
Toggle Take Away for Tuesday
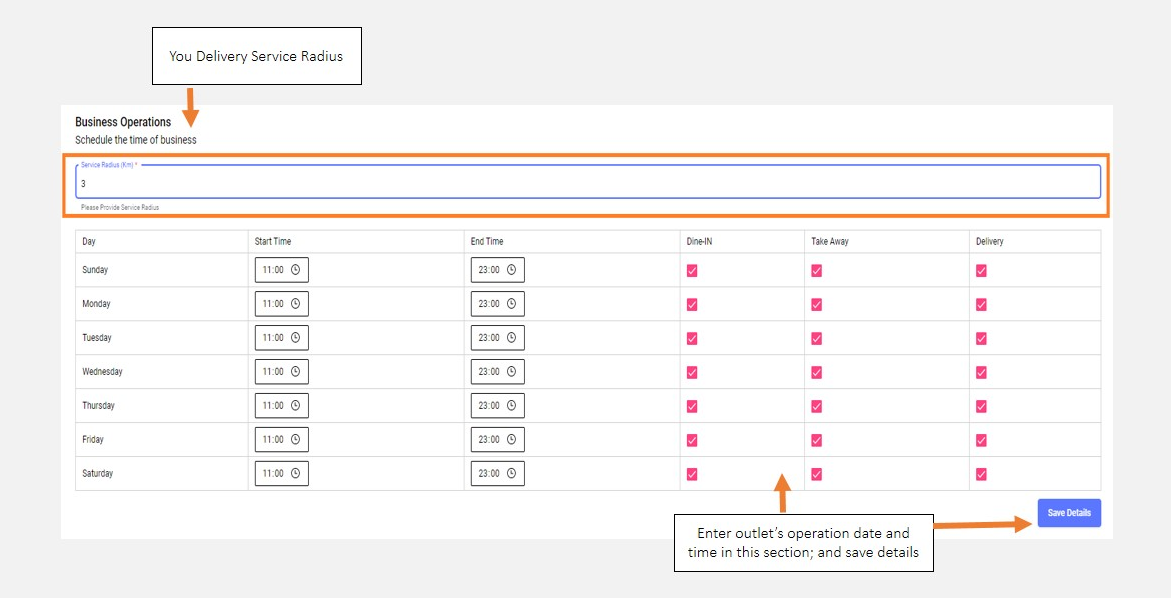tap(816, 338)
